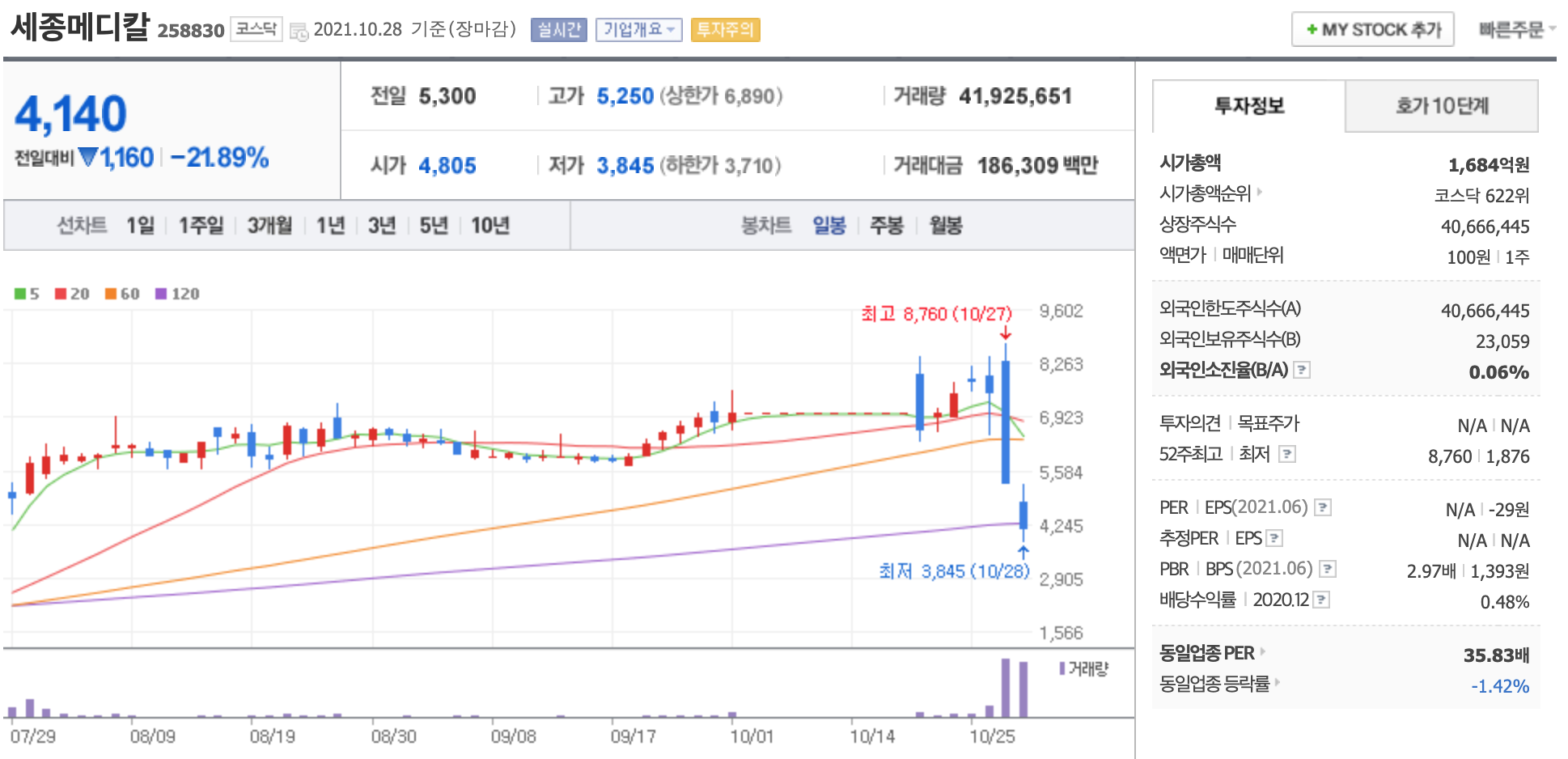The height and width of the screenshot is (759, 1568).
Task: Switch to the 투자정보 tab
Action: 1248,106
